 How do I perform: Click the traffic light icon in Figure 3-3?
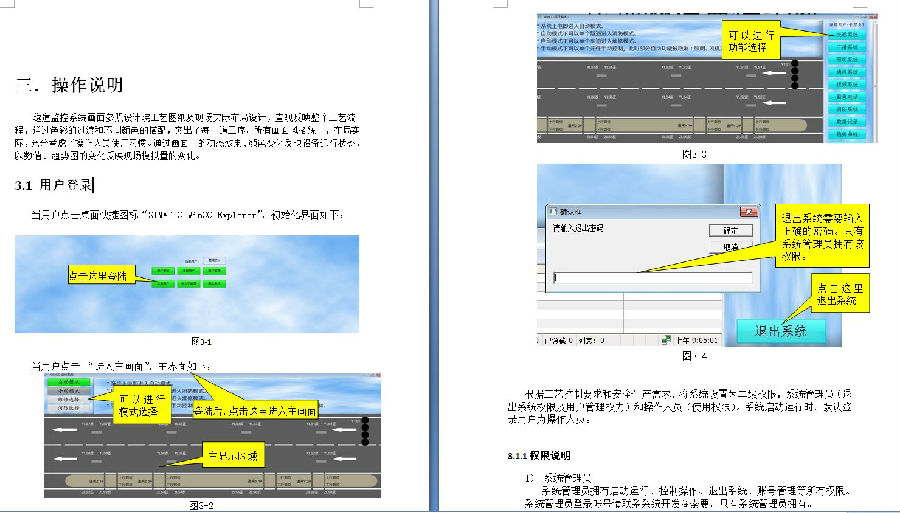[x=794, y=74]
